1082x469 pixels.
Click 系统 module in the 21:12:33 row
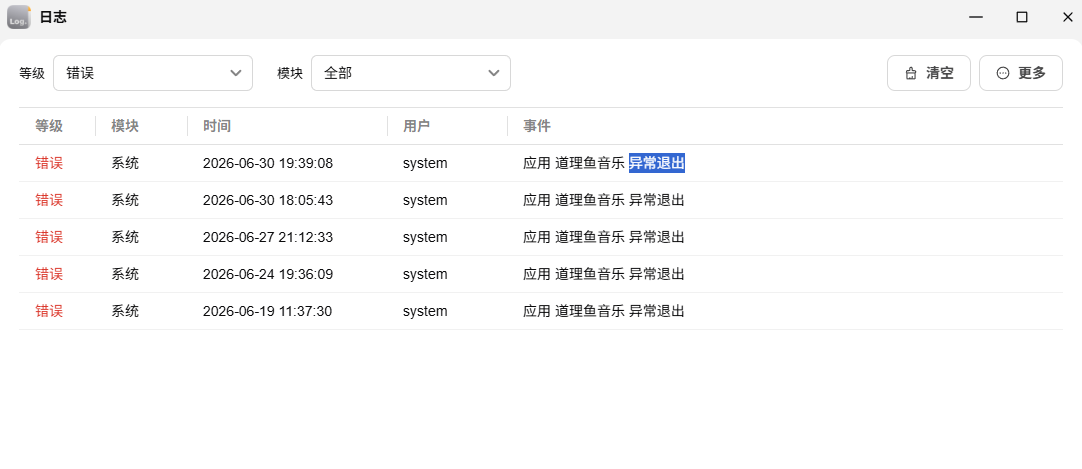[x=125, y=237]
